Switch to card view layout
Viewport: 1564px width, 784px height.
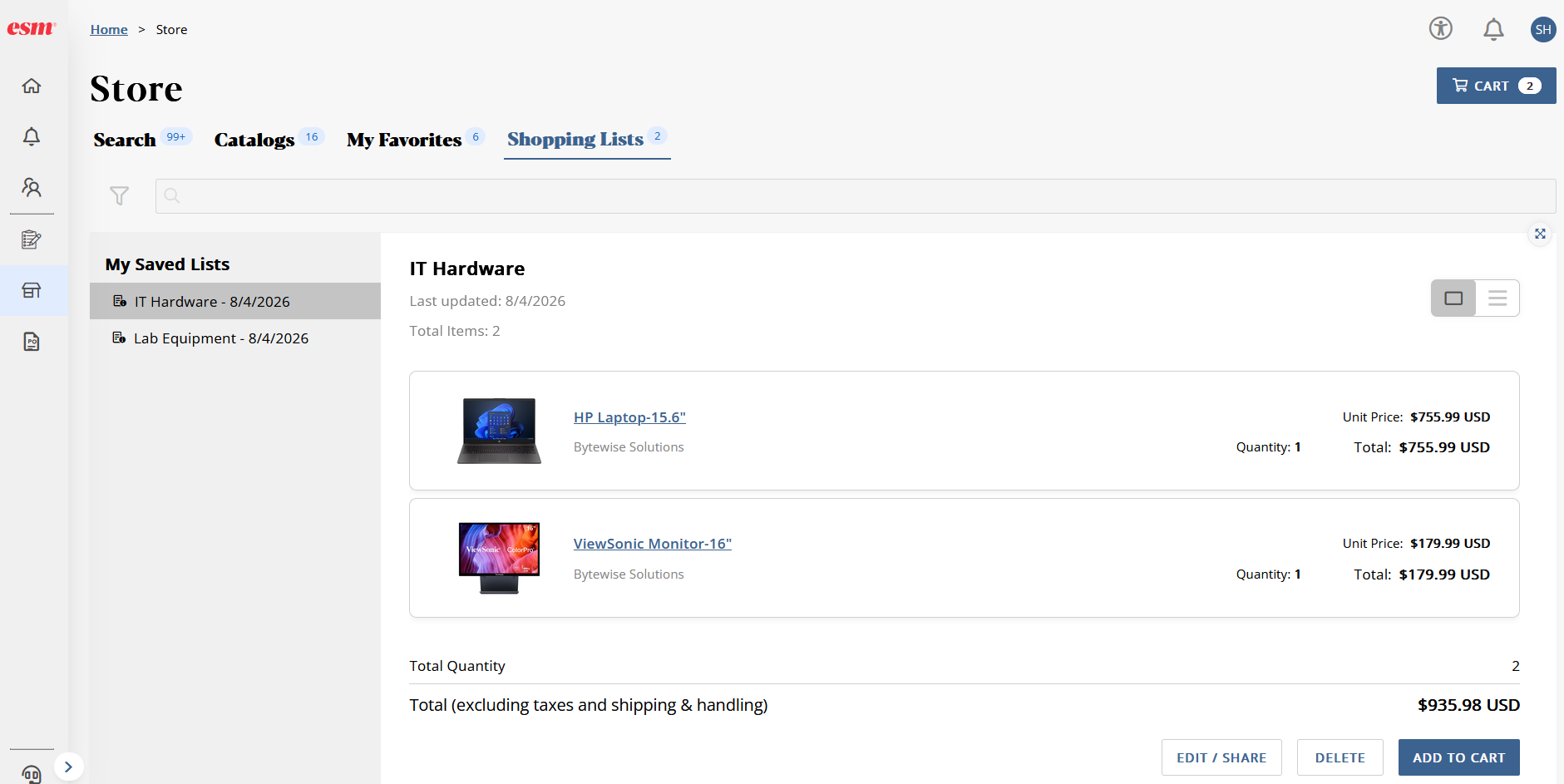point(1453,298)
